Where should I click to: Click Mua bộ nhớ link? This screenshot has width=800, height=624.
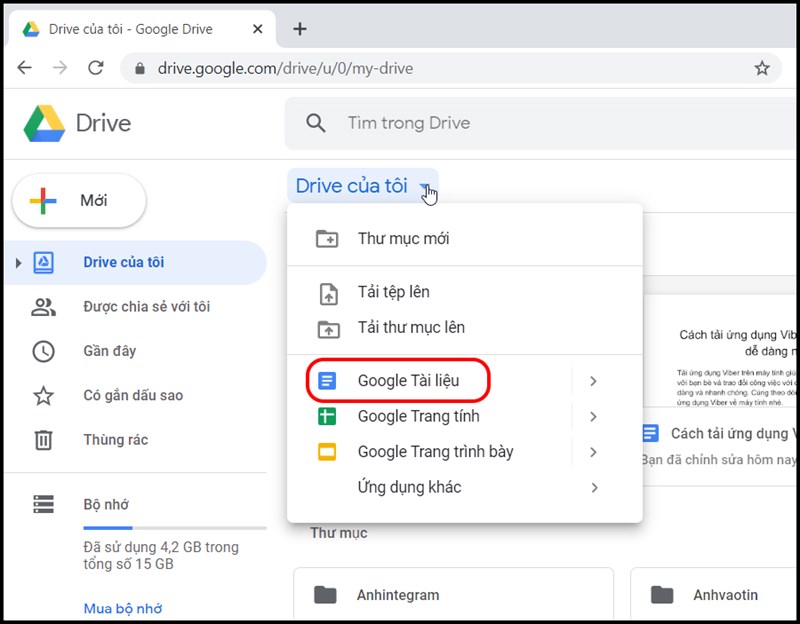coord(122,608)
